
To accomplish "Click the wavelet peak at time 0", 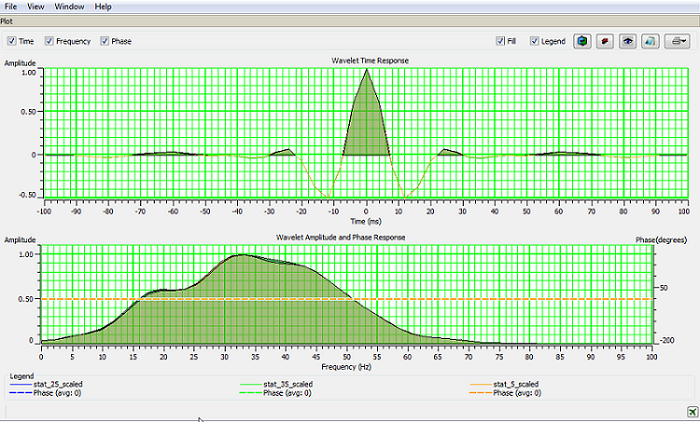I will [x=367, y=71].
